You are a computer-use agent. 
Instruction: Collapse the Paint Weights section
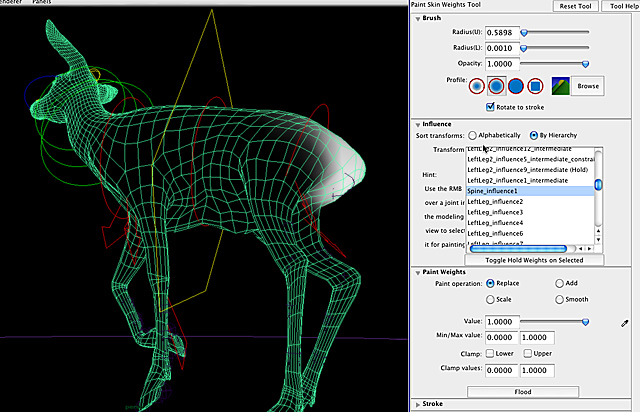(418, 273)
